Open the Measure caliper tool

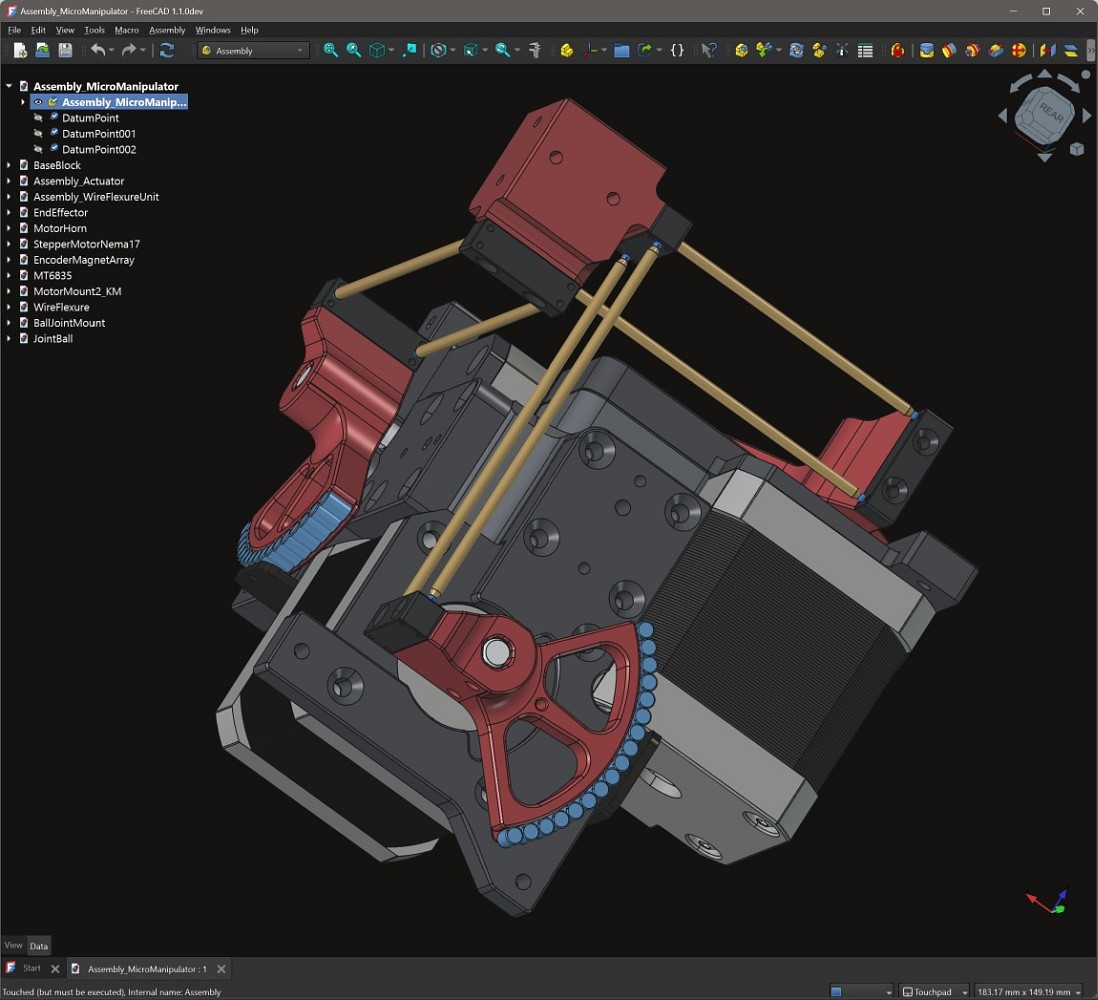[x=534, y=50]
